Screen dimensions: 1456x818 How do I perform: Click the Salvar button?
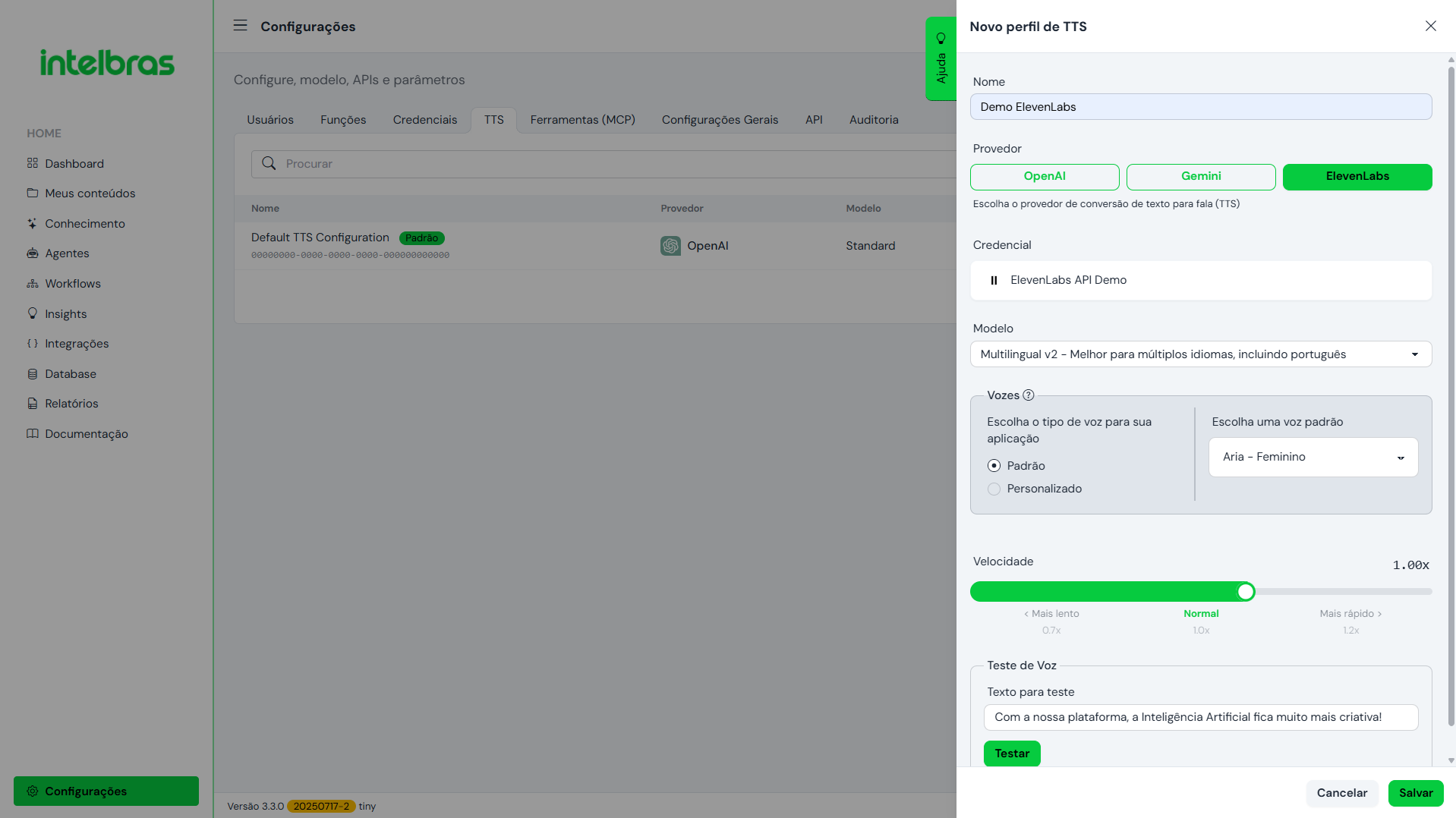[x=1416, y=793]
